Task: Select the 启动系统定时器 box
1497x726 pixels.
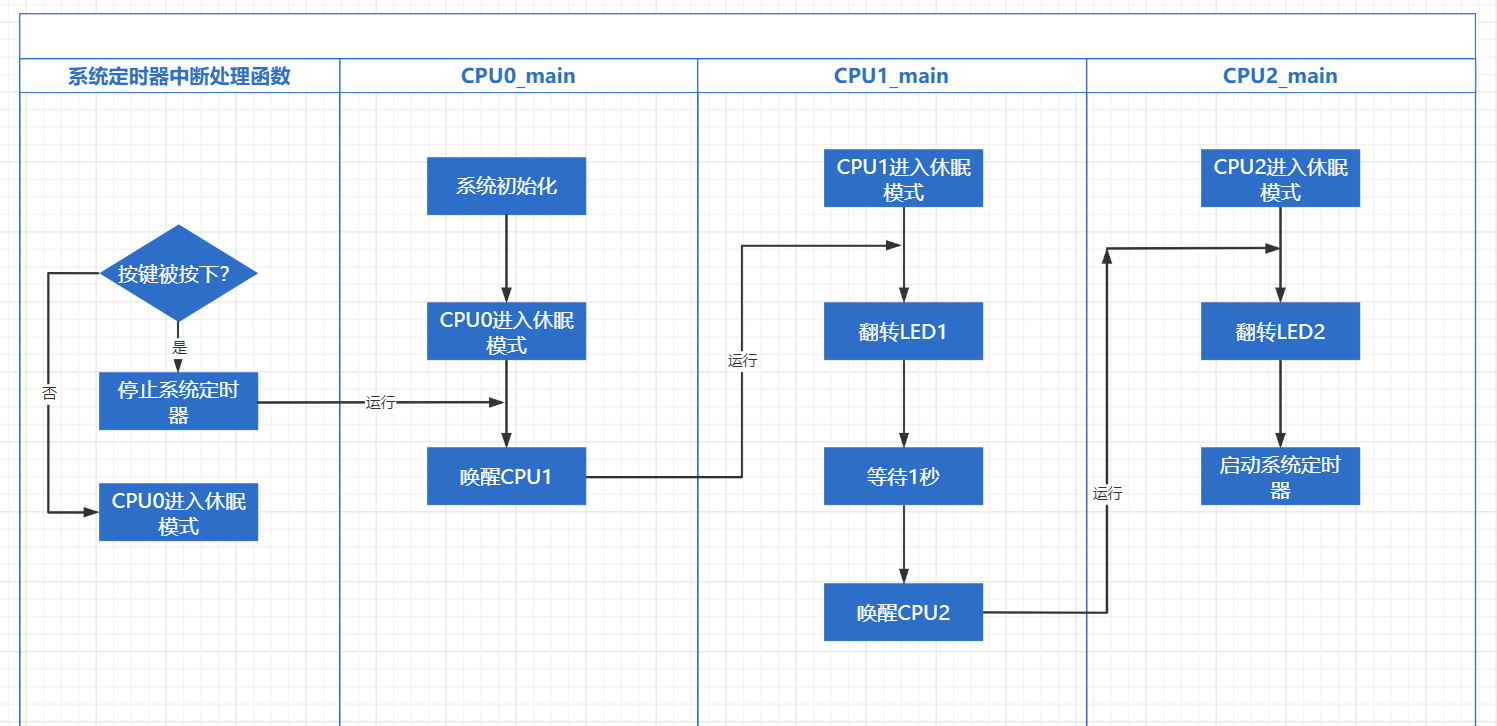Action: (1280, 476)
